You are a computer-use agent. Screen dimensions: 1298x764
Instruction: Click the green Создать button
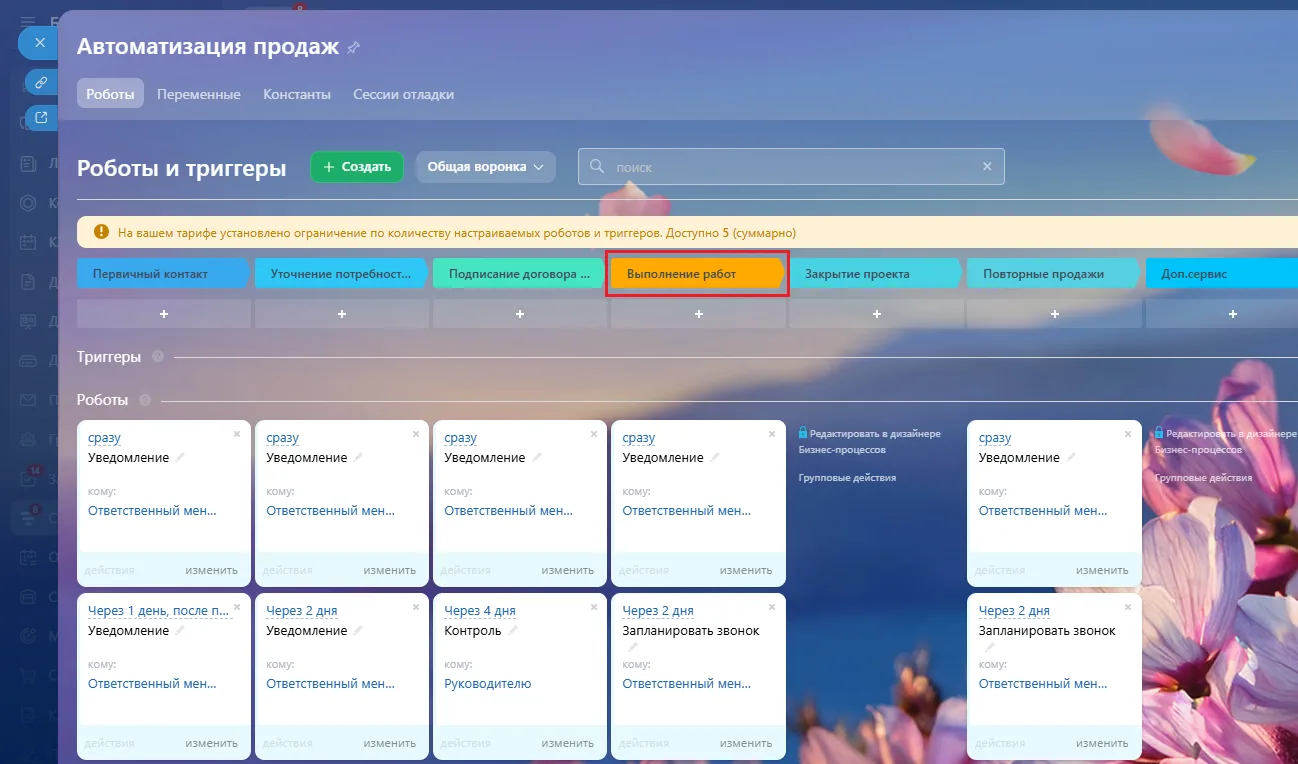(357, 167)
